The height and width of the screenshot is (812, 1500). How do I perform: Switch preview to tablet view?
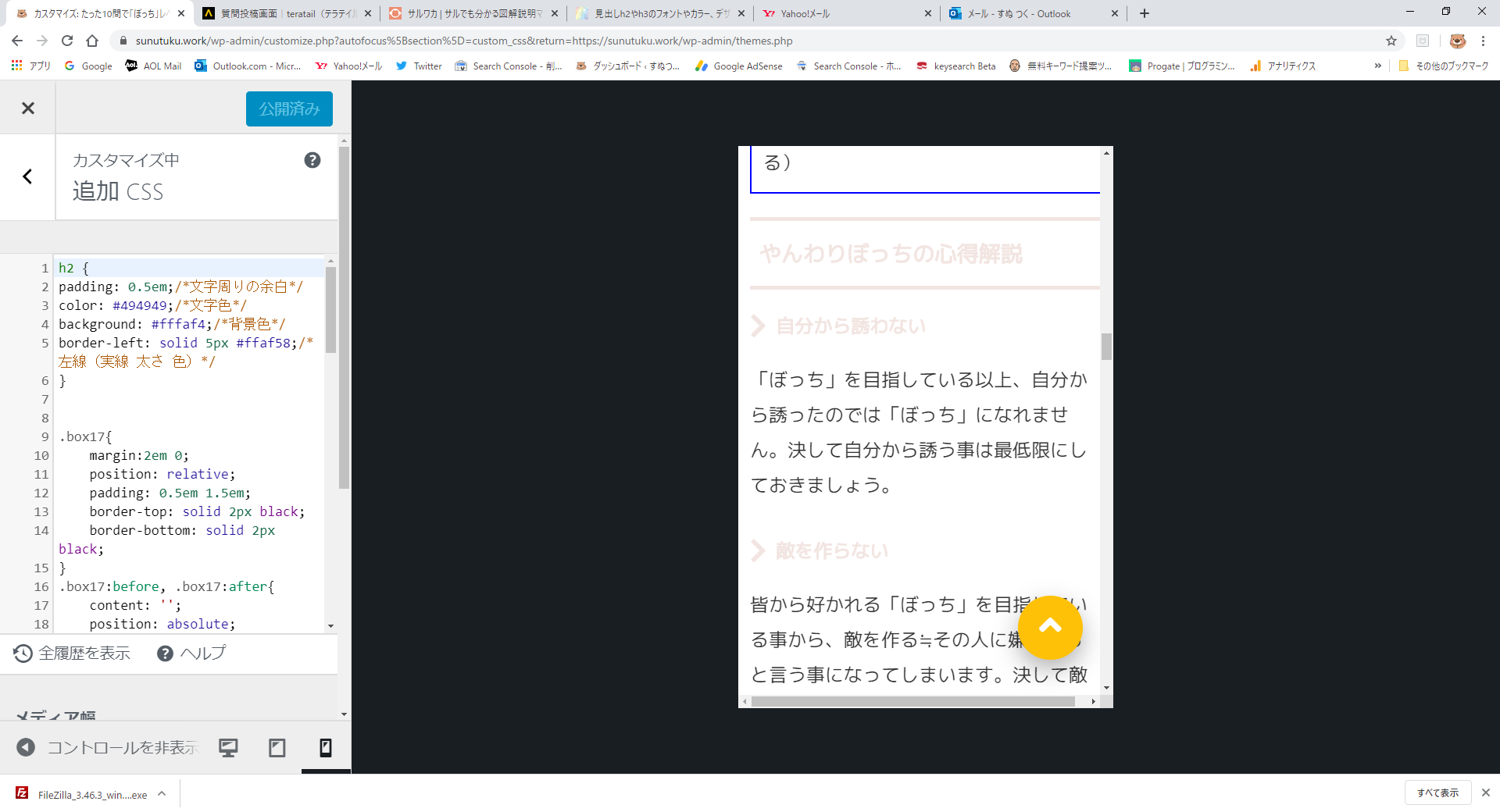(x=277, y=747)
